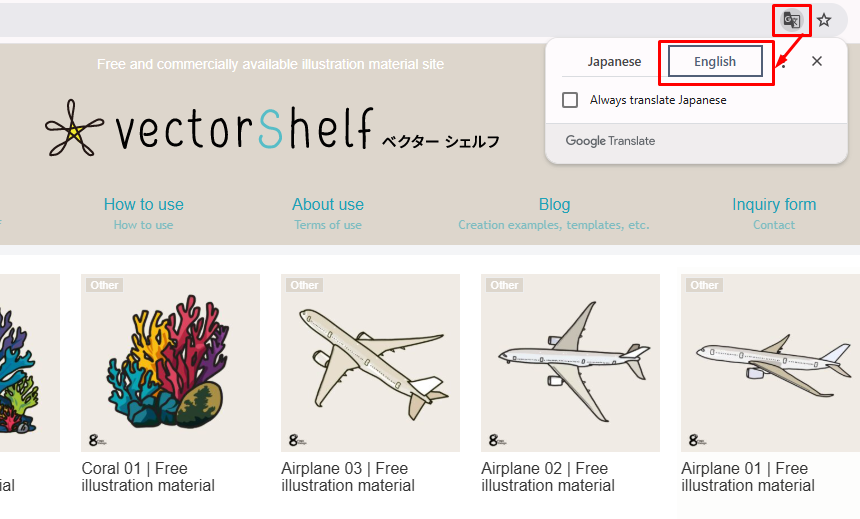Image resolution: width=860 pixels, height=519 pixels.
Task: Select the English translation tab
Action: click(715, 61)
